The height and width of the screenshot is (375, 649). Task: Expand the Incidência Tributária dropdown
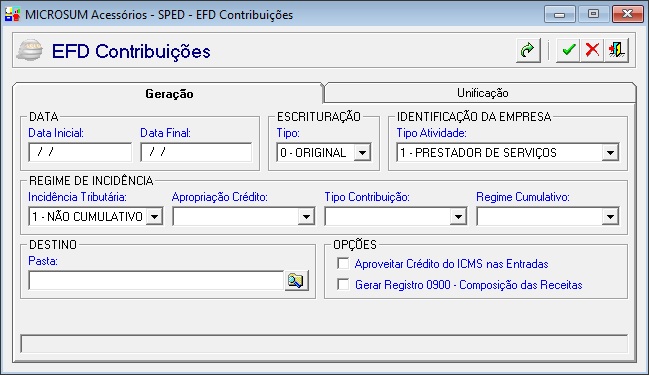click(x=154, y=216)
